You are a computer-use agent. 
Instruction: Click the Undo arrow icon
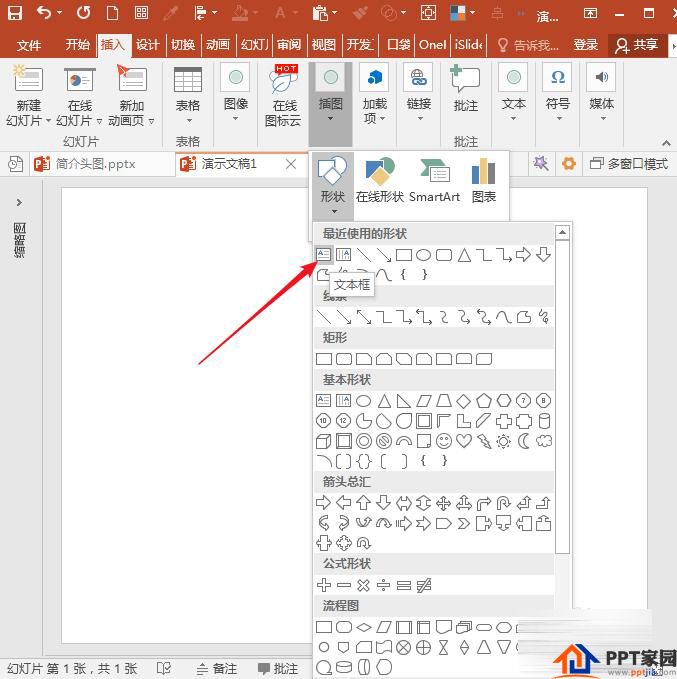44,13
